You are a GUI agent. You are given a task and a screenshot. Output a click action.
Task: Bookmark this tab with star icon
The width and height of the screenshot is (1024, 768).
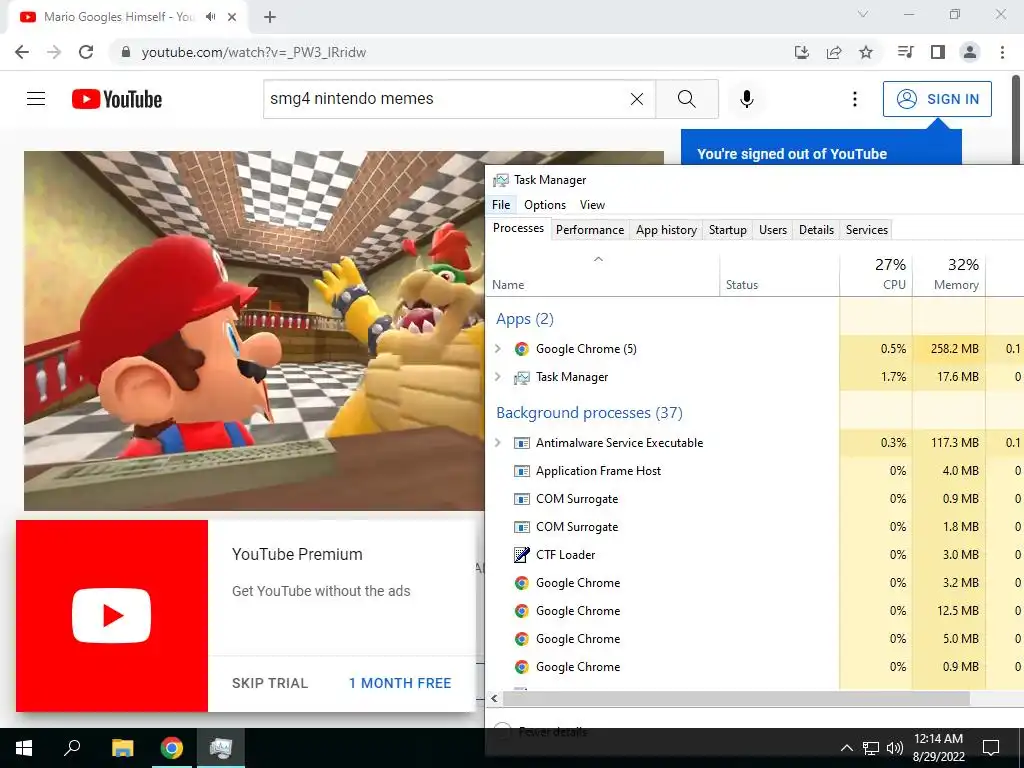click(x=866, y=52)
